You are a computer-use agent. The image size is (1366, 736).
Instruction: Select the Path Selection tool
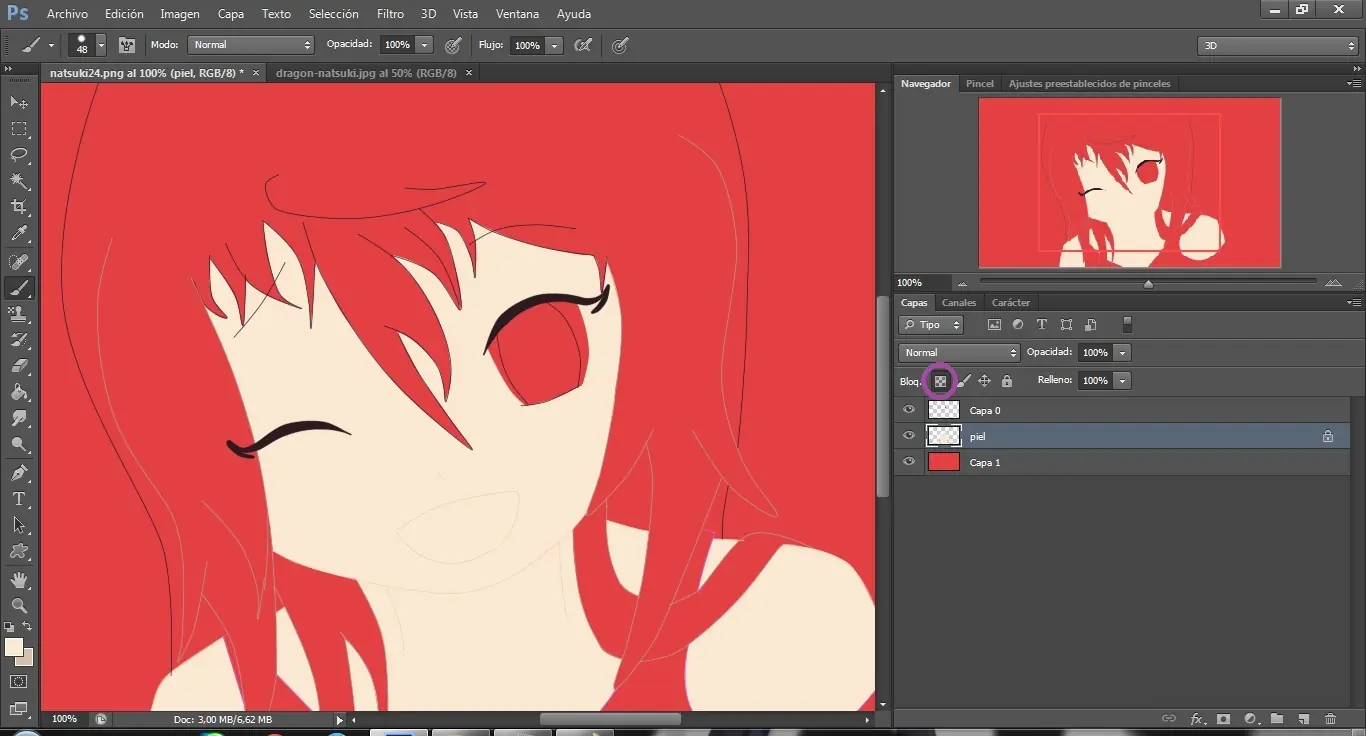pos(19,524)
